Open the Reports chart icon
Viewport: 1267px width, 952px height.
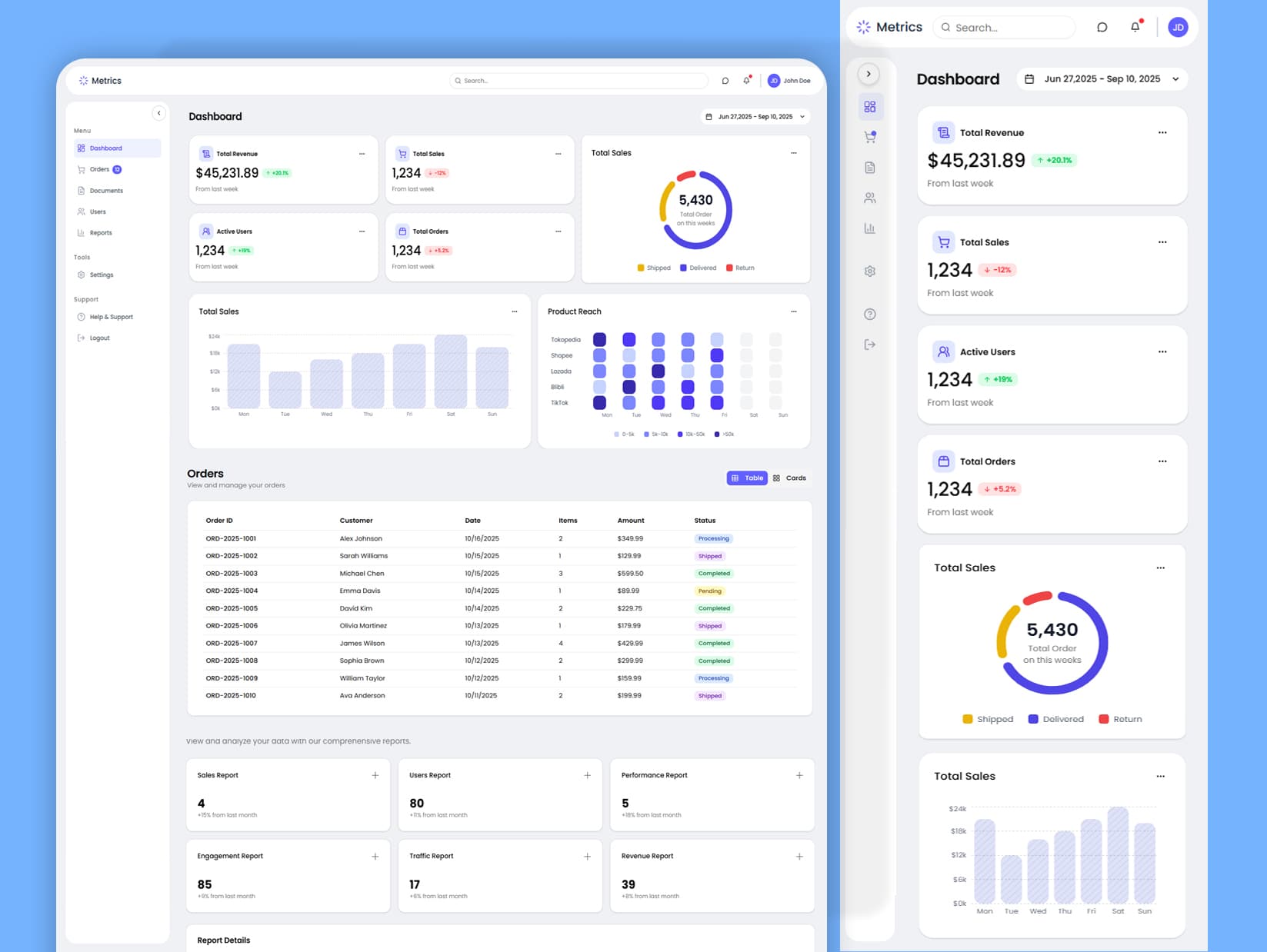click(x=870, y=228)
